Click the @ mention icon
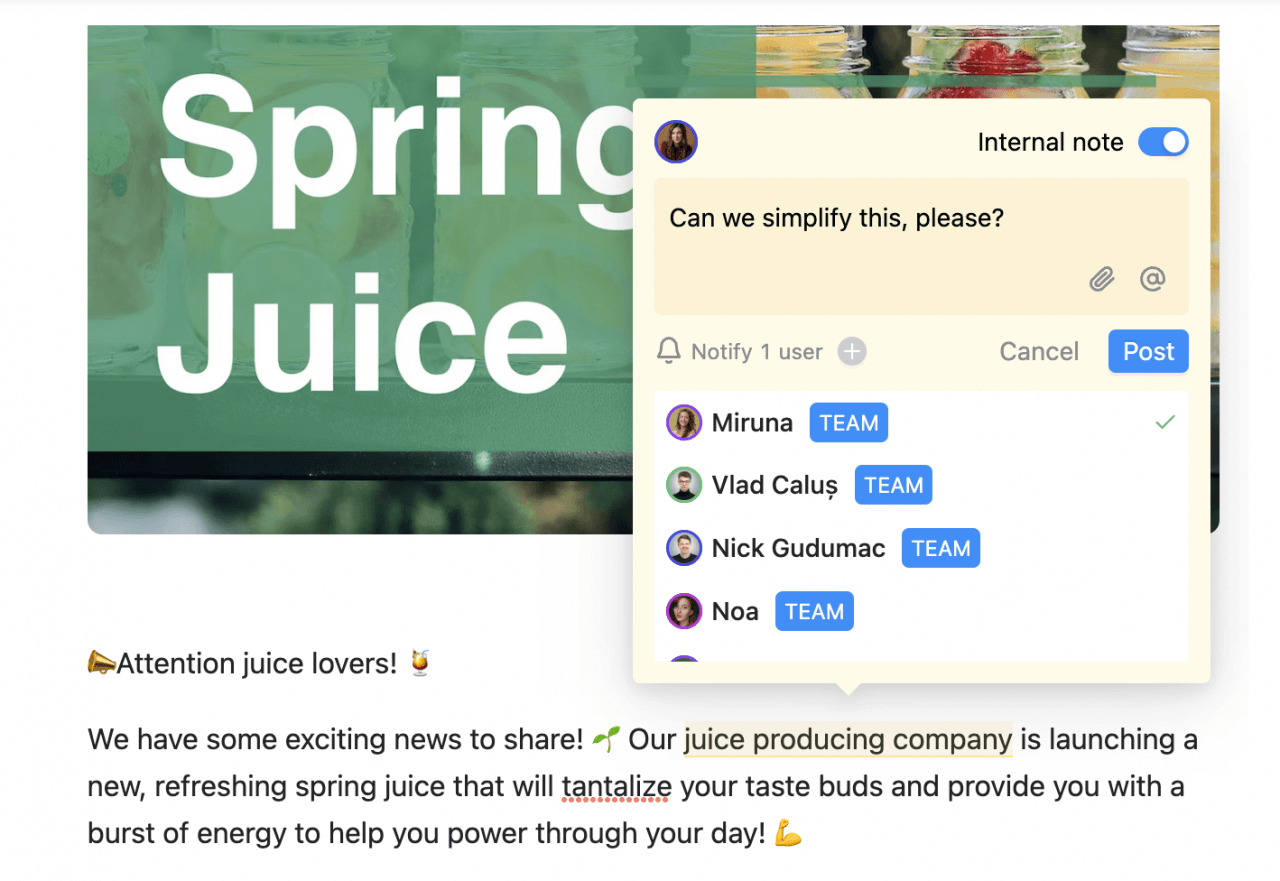 coord(1153,279)
